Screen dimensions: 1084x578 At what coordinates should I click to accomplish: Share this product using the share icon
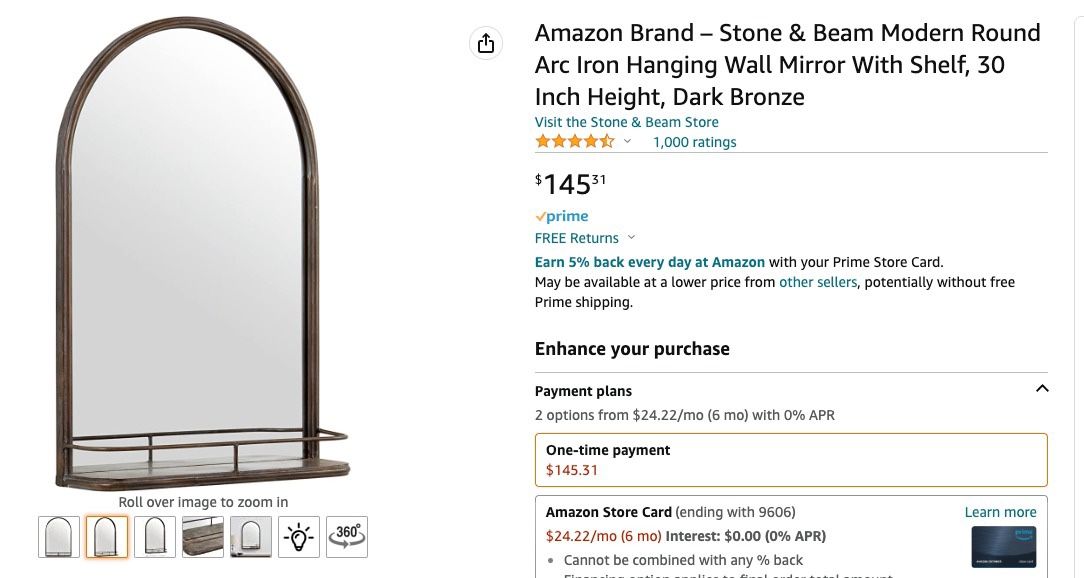486,44
